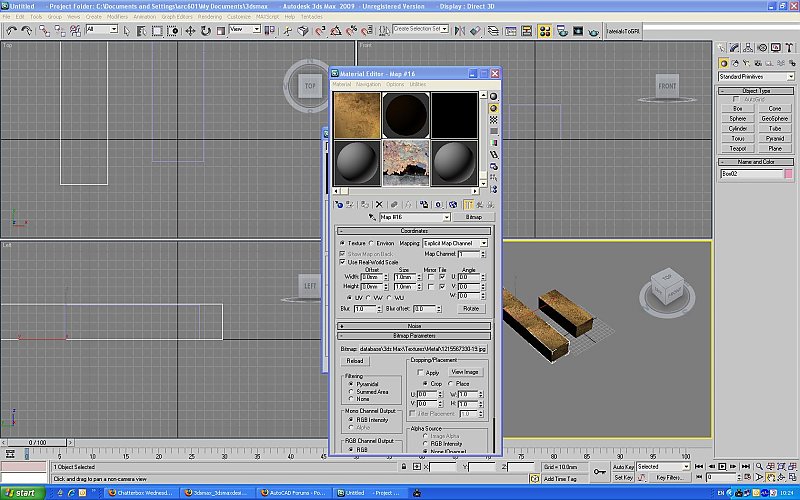Image resolution: width=800 pixels, height=500 pixels.
Task: Select Summed Area filtering option
Action: (351, 392)
